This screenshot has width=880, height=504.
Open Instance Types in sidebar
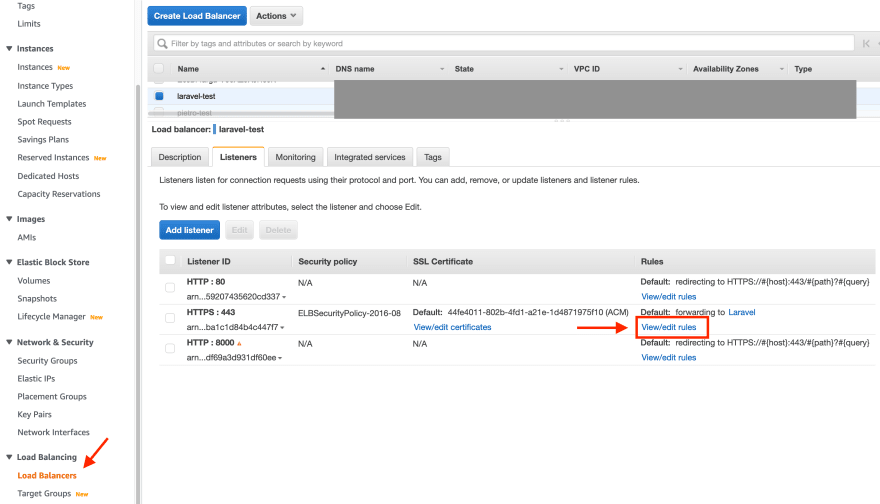pos(45,86)
